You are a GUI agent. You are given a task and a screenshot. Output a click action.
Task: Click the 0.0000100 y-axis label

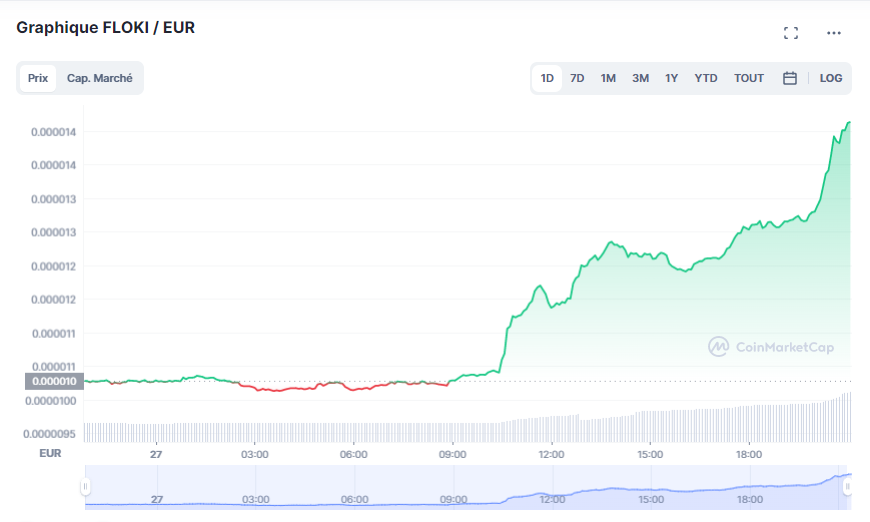50,401
